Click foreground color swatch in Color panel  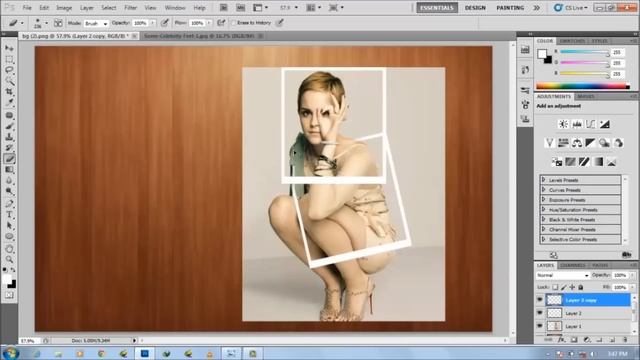tap(542, 54)
